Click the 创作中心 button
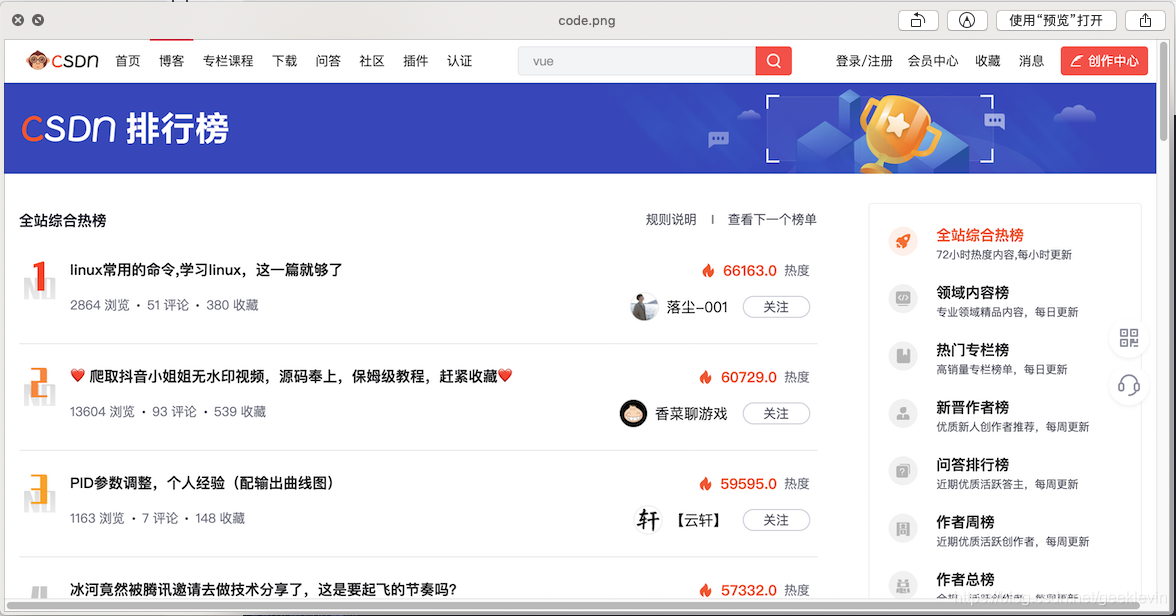This screenshot has width=1176, height=616. (x=1104, y=61)
